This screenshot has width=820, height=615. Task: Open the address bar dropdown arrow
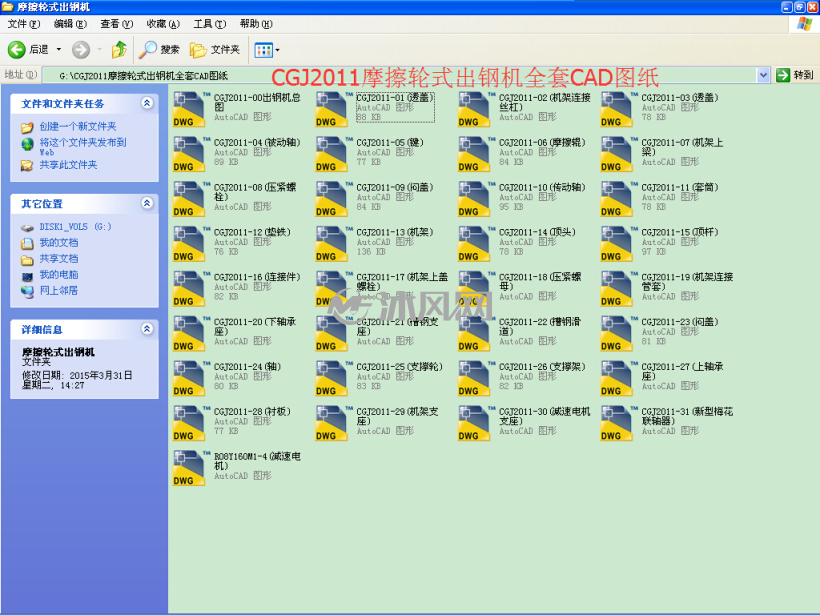[763, 75]
